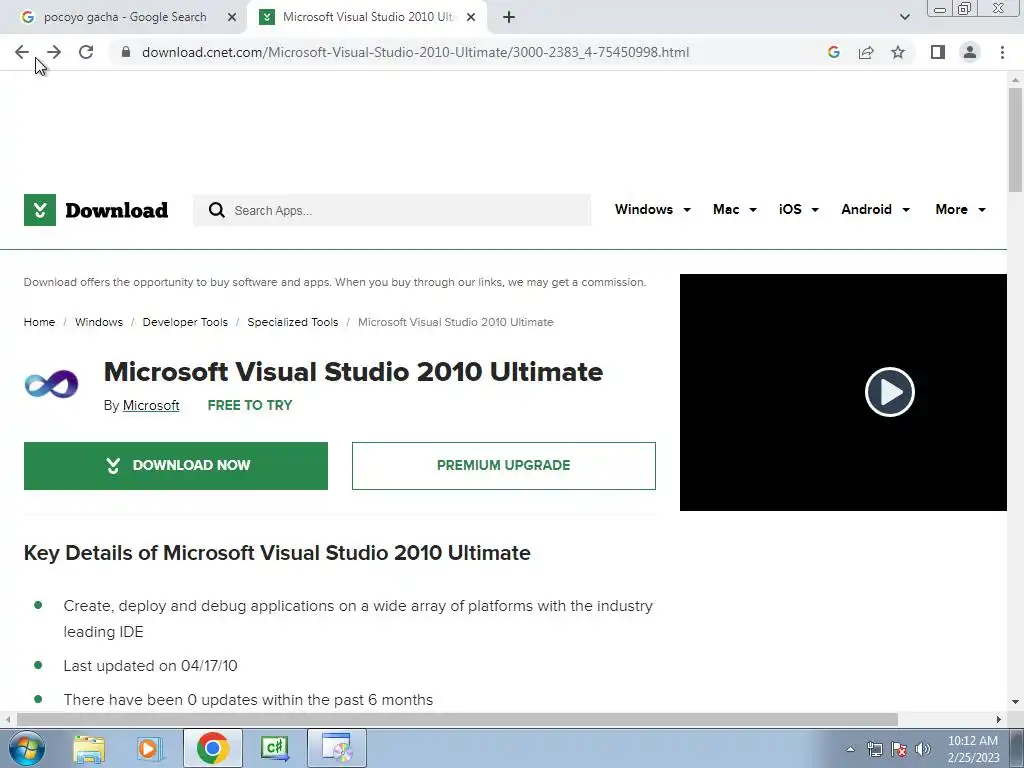Close the Microsoft Visual Studio 2010 tab
The width and height of the screenshot is (1024, 768).
coord(471,18)
